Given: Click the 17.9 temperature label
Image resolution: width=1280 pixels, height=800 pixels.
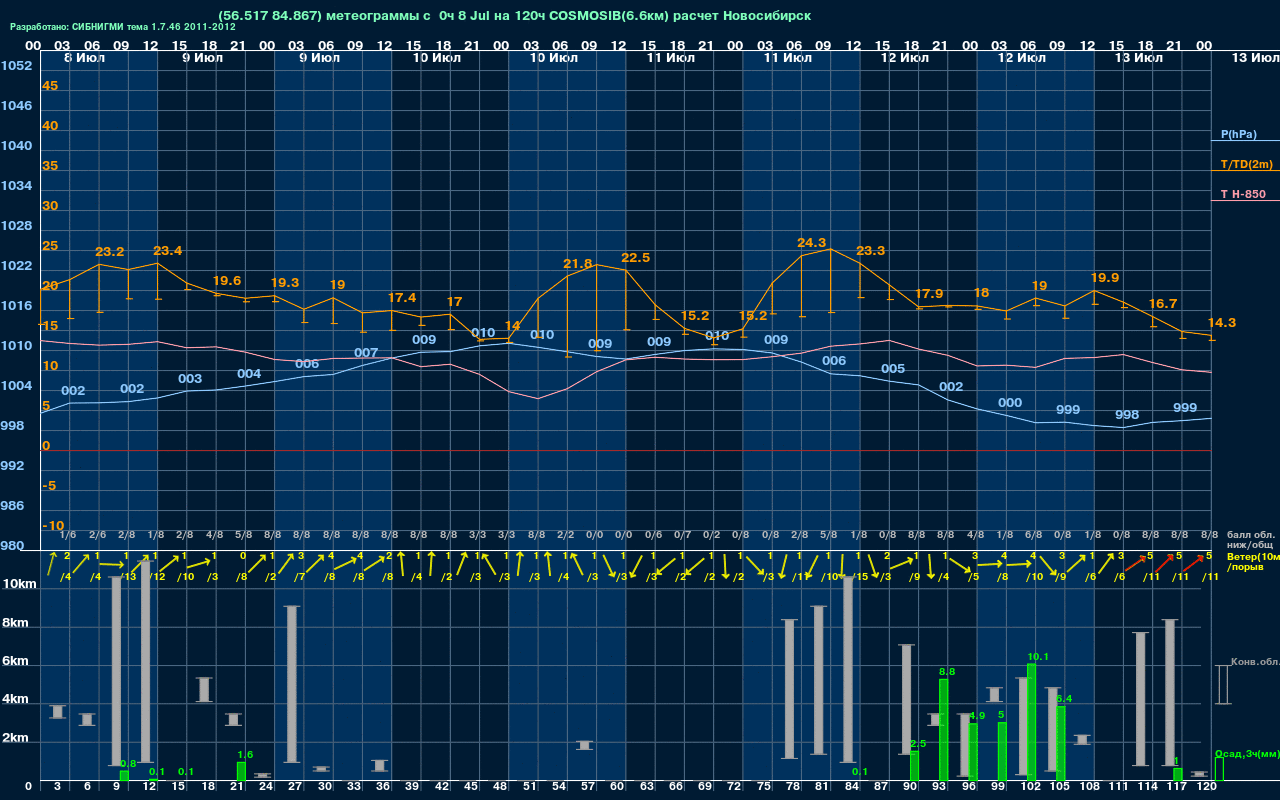Looking at the screenshot, I should coord(929,294).
